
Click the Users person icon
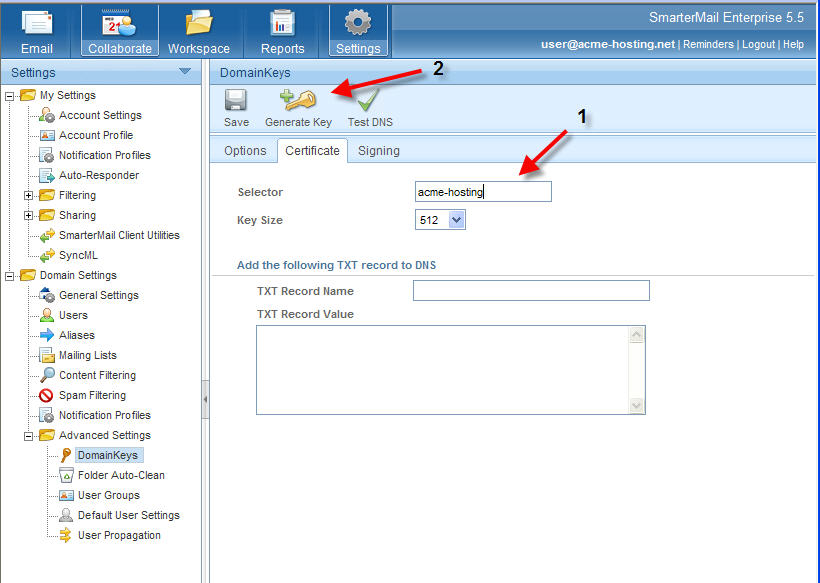47,315
